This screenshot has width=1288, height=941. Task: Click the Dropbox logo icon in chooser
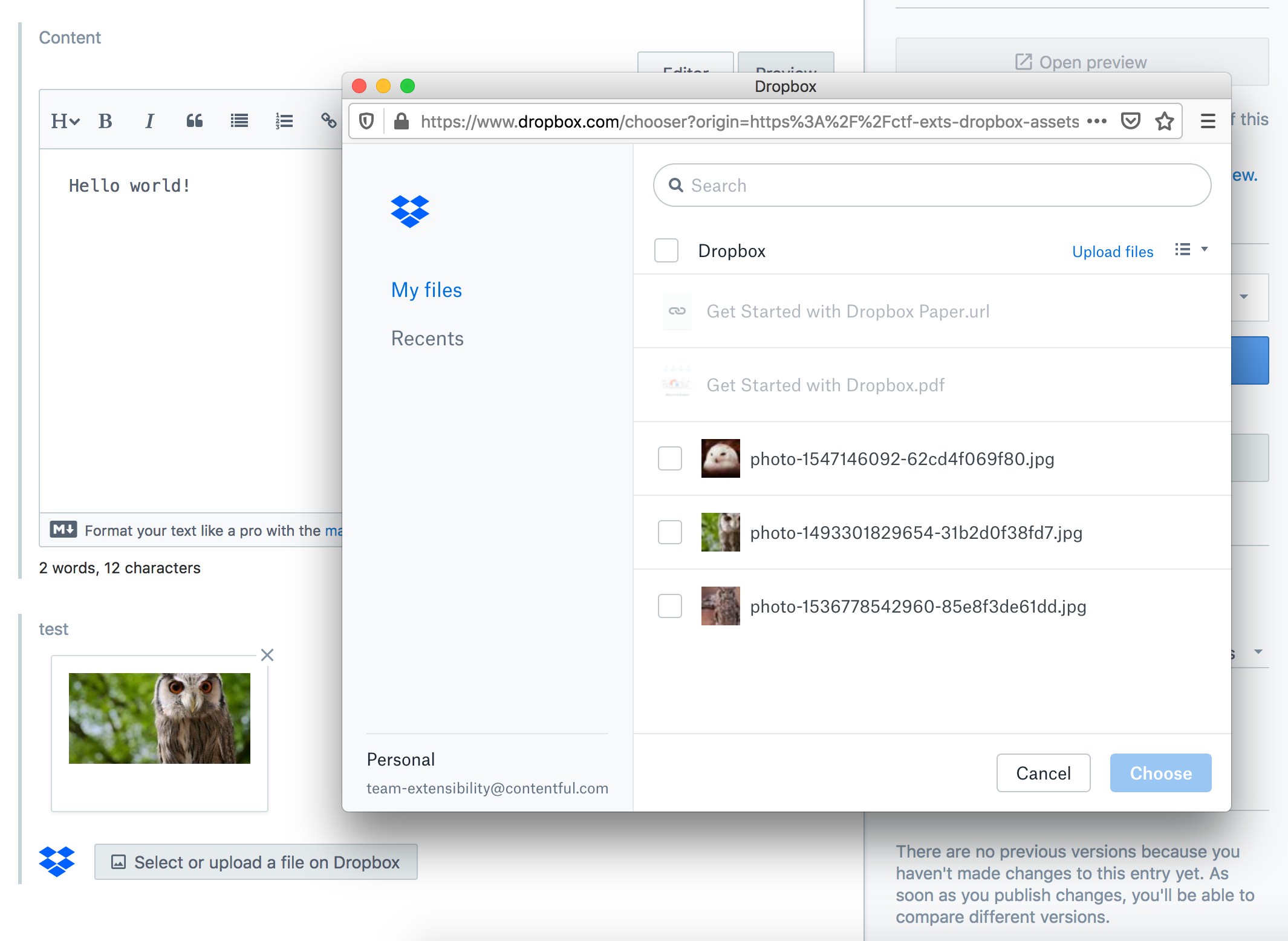coord(409,212)
